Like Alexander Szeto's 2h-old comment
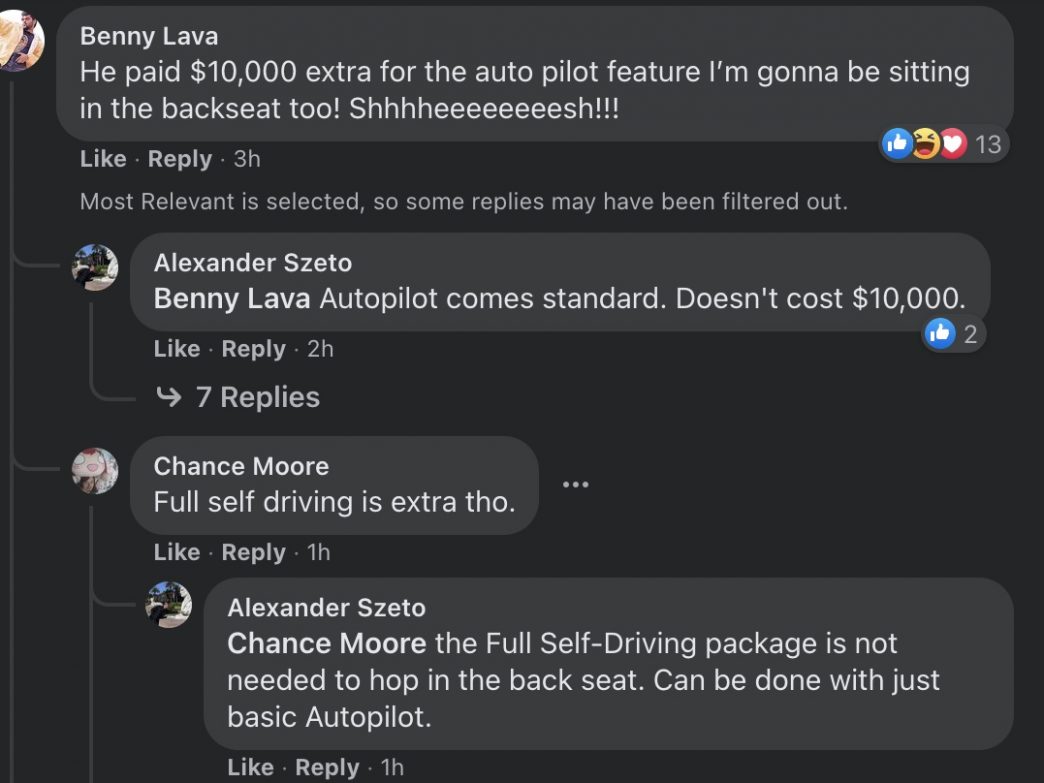 coord(177,349)
